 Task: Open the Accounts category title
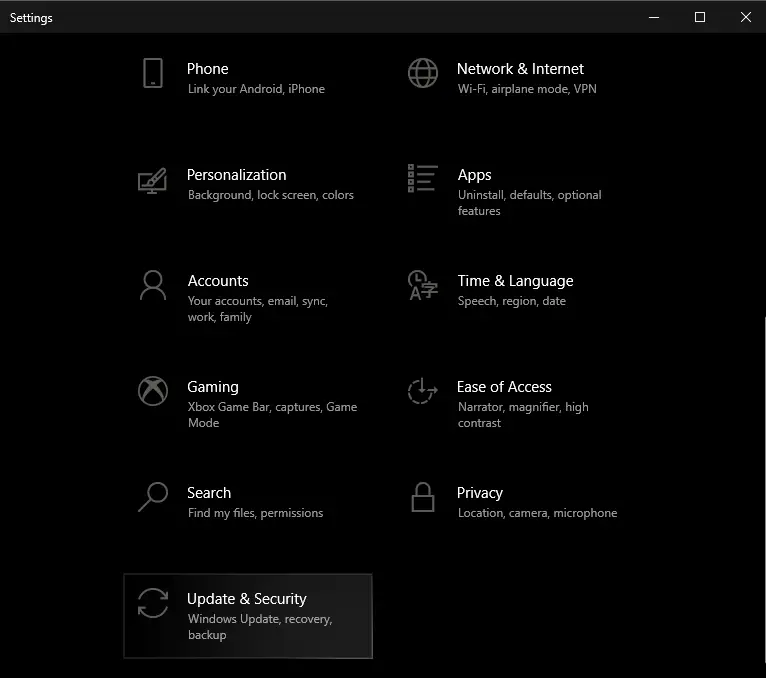point(218,281)
